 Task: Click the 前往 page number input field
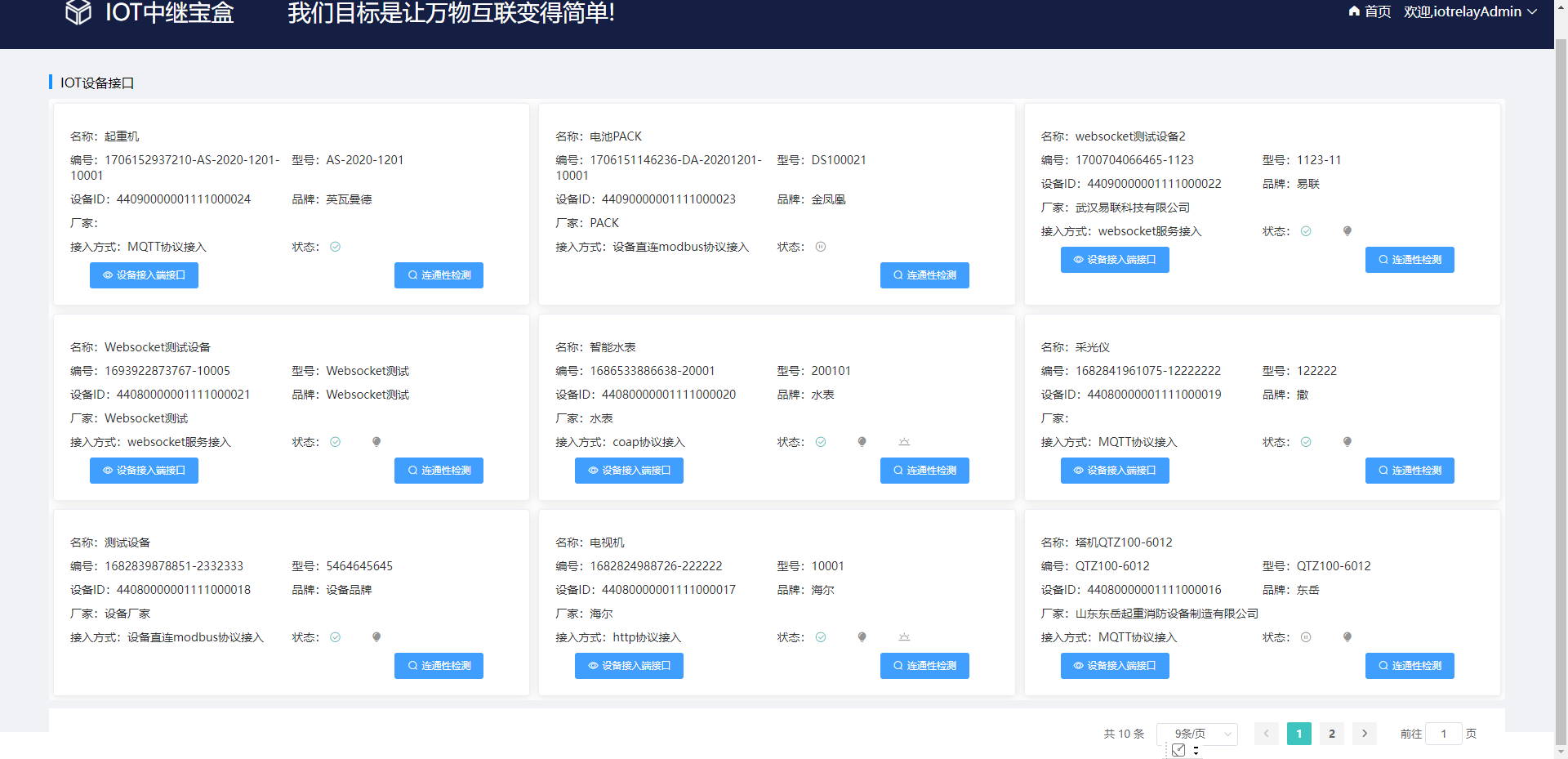(x=1443, y=734)
